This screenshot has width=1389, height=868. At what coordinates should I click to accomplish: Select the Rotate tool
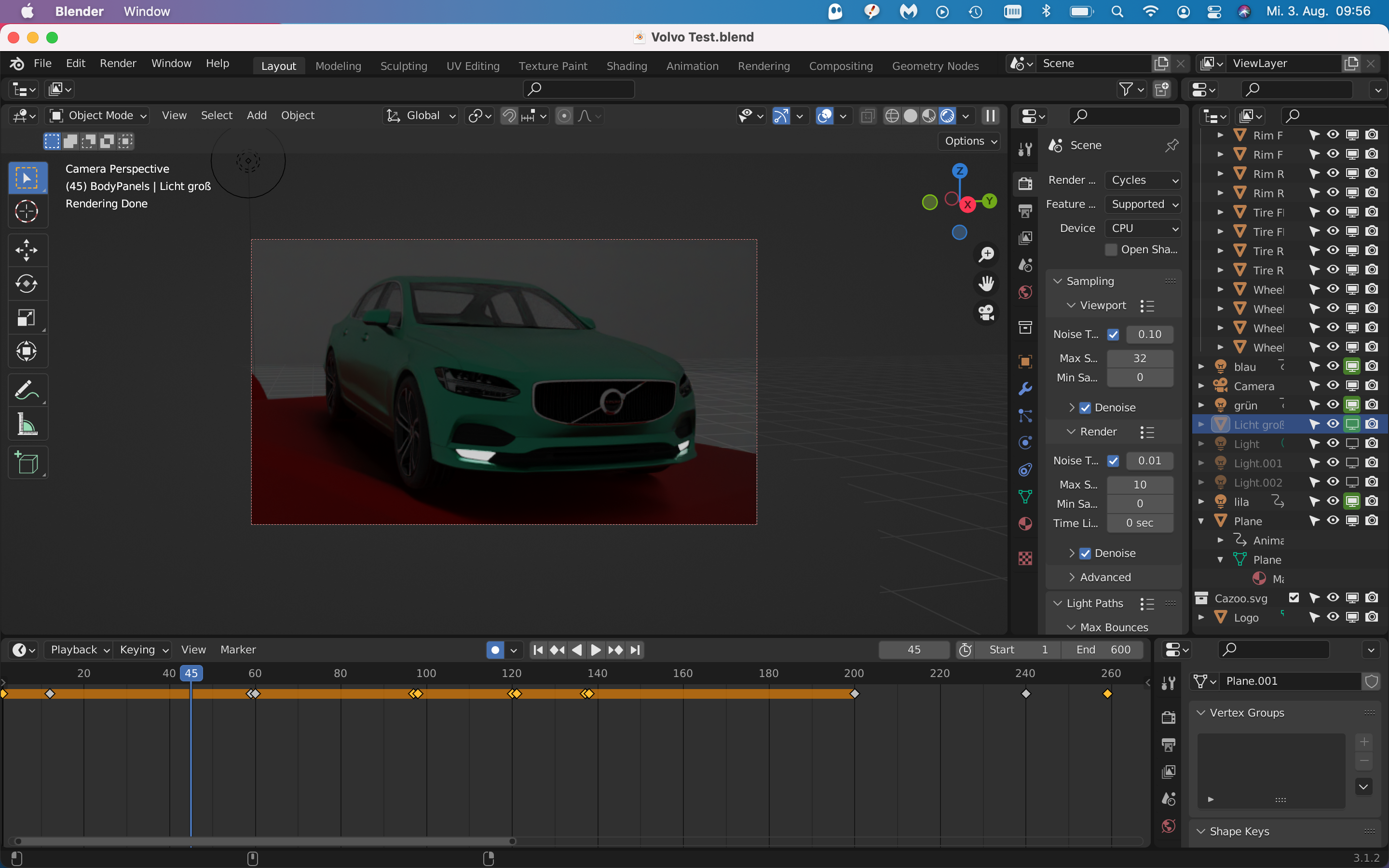pos(27,284)
